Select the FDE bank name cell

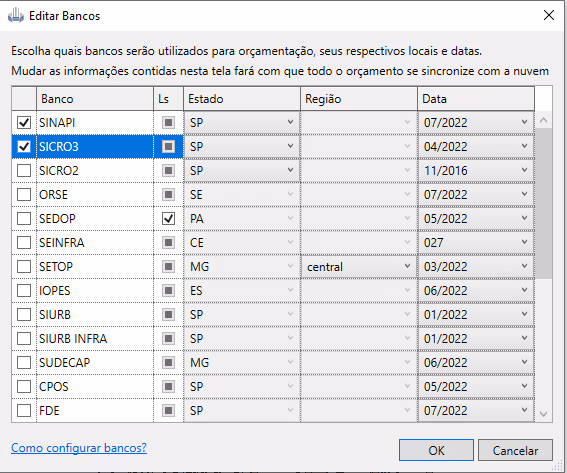(95, 410)
